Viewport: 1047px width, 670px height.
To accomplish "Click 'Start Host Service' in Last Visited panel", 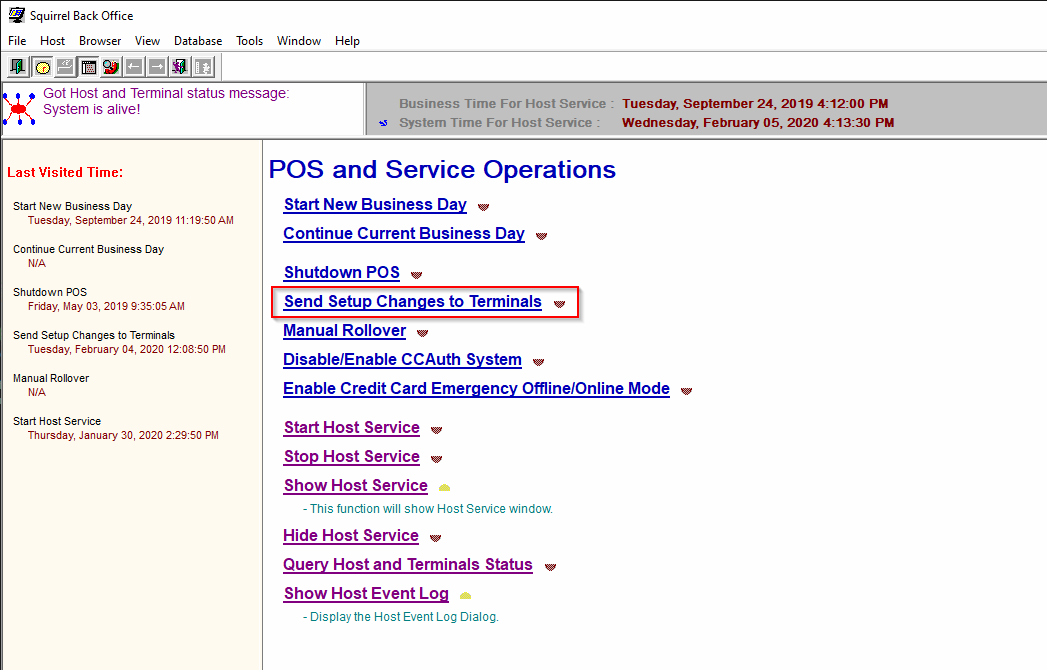I will pos(57,422).
